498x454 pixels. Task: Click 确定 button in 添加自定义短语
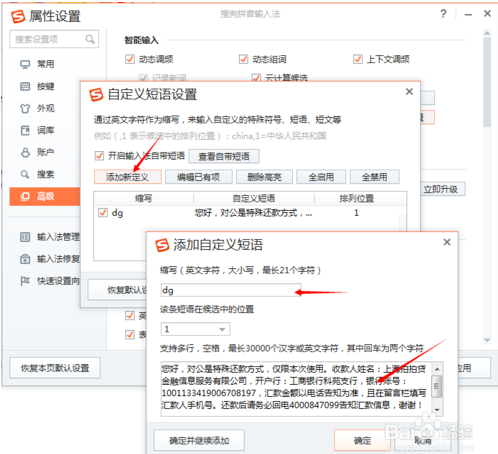pos(362,441)
